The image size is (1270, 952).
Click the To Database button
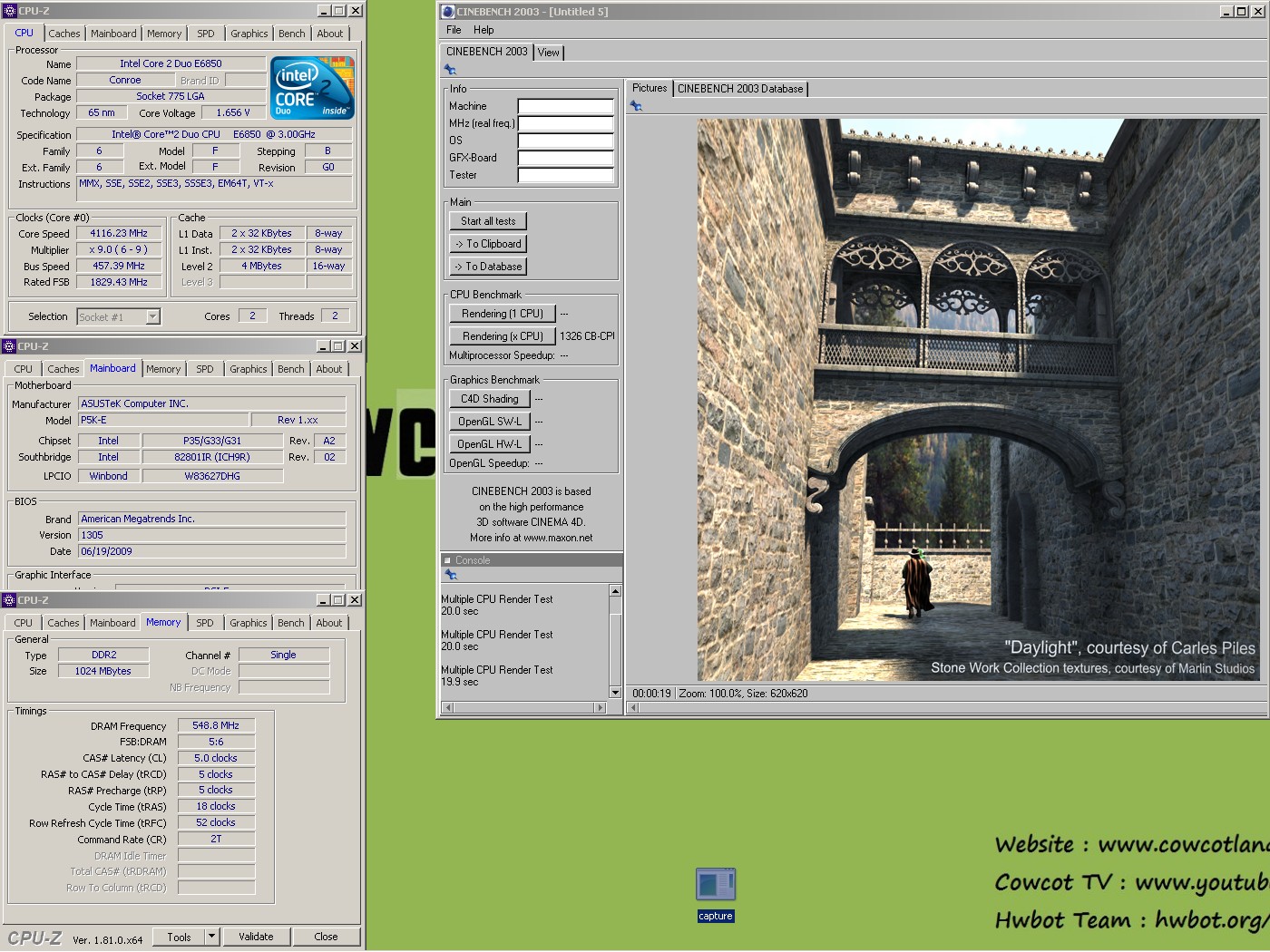coord(488,267)
